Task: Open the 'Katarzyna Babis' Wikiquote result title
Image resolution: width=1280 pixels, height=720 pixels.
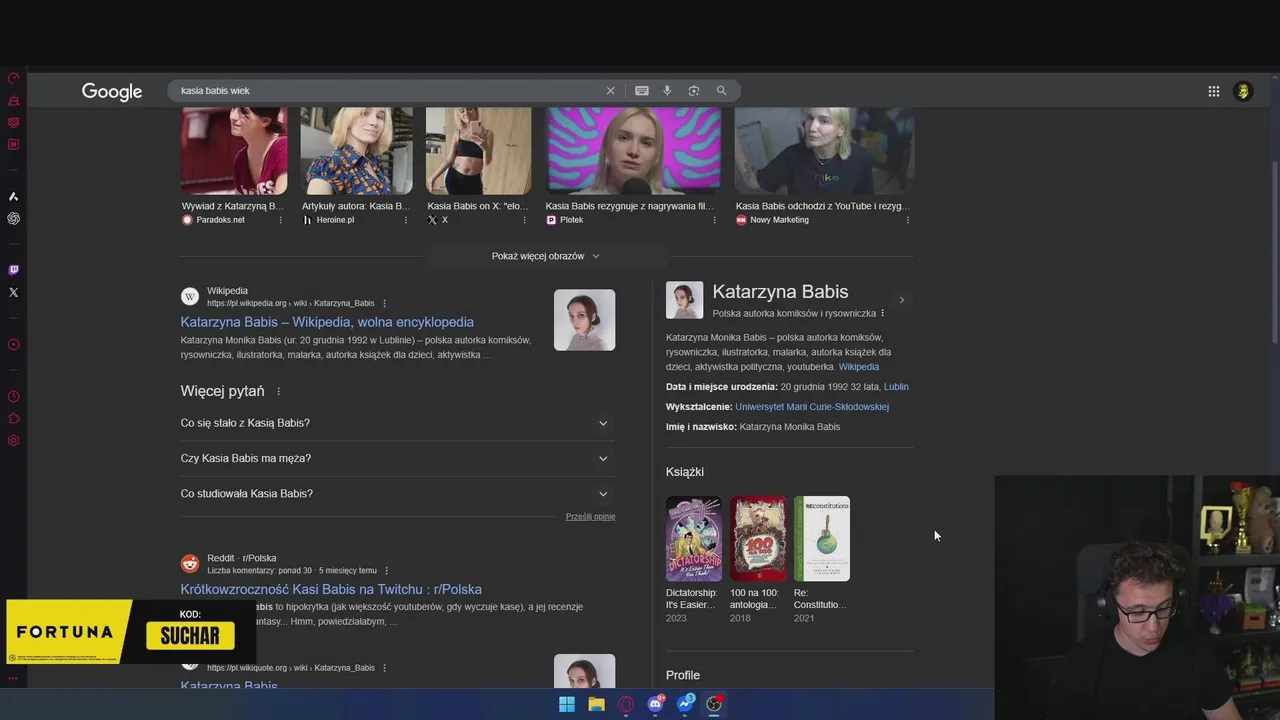Action: (229, 686)
